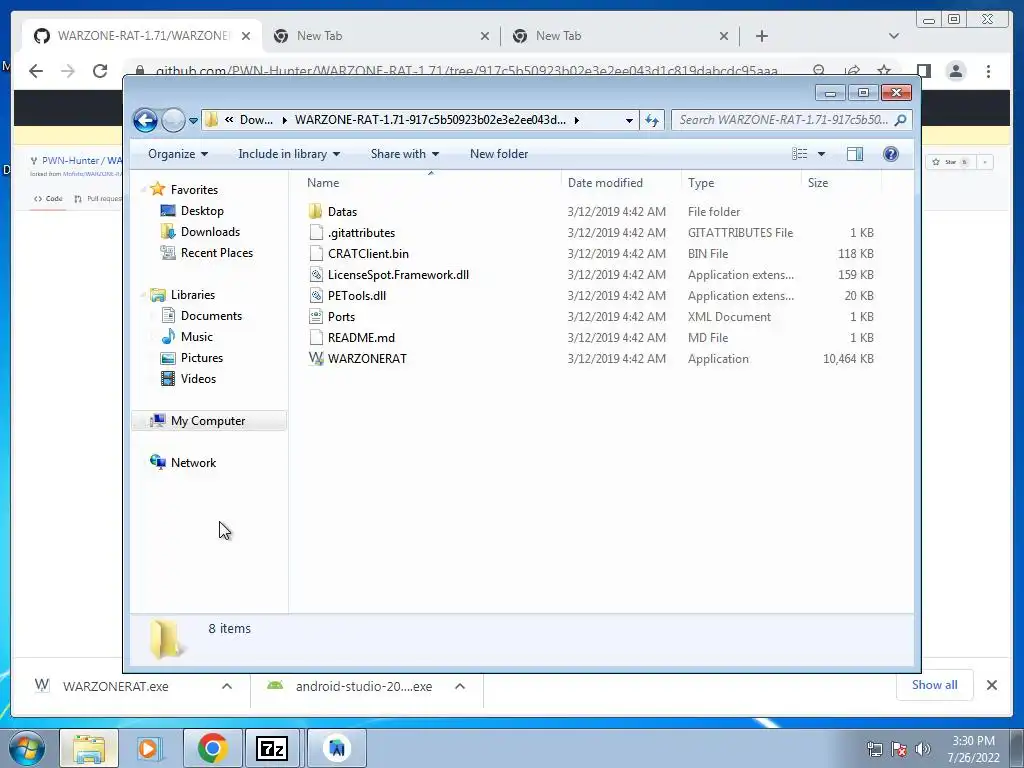This screenshot has width=1024, height=768.
Task: Open the Pictures library
Action: pyautogui.click(x=201, y=358)
